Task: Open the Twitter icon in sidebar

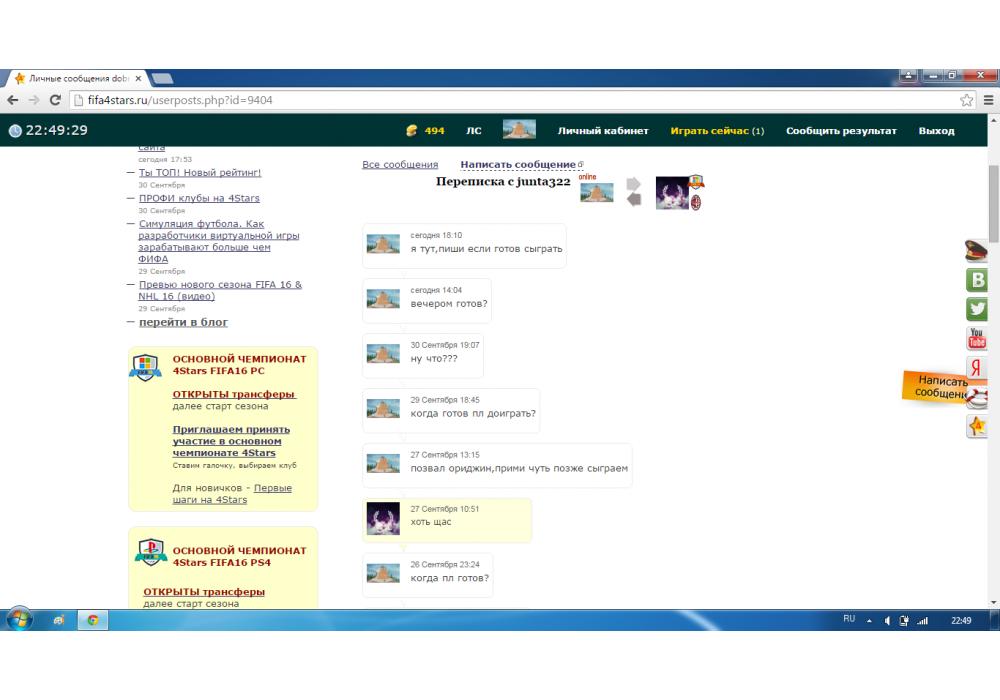Action: (976, 310)
